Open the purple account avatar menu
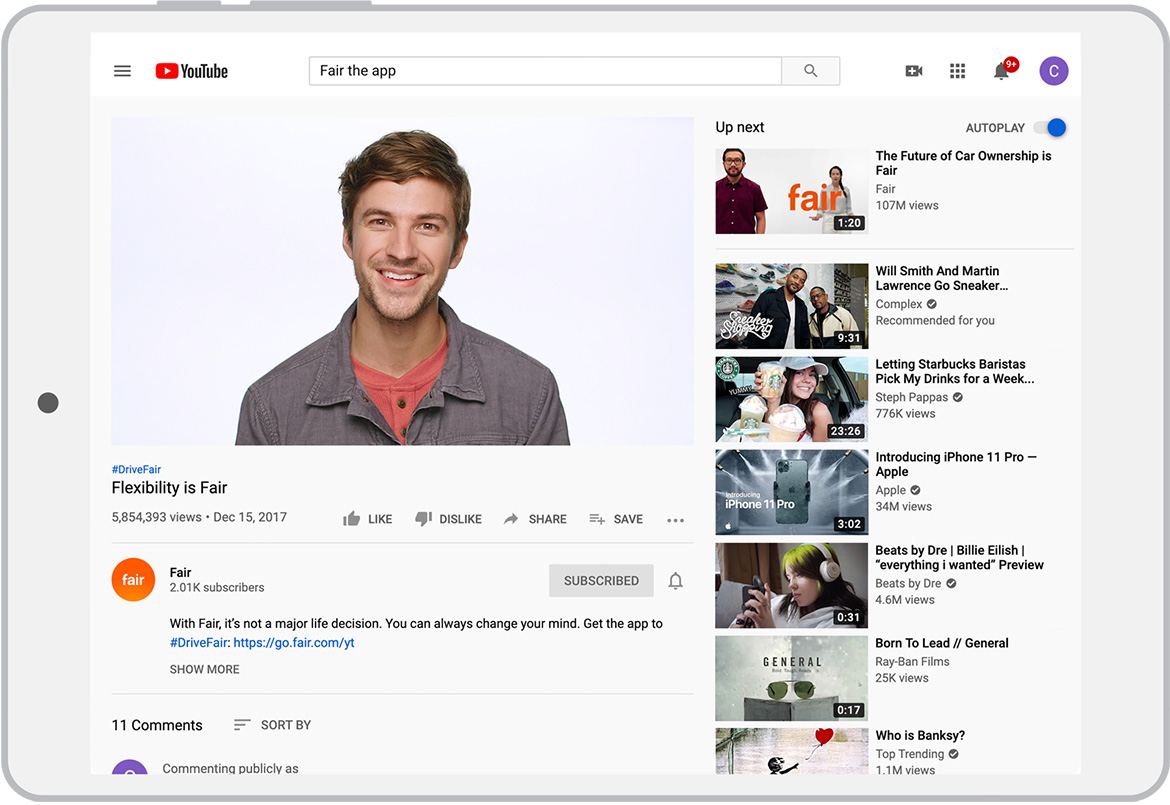 1054,71
